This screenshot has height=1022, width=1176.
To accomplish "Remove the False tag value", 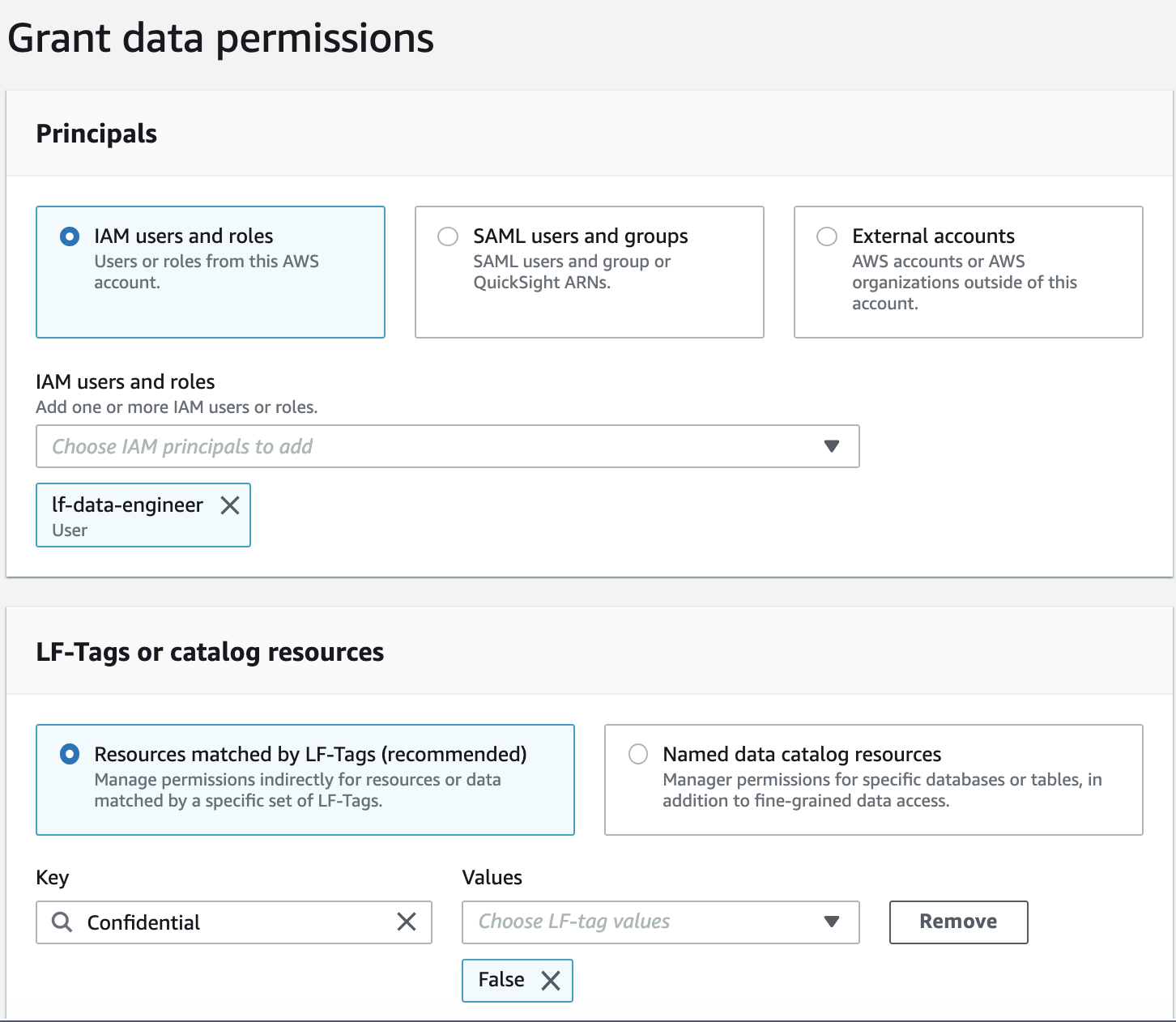I will (551, 981).
